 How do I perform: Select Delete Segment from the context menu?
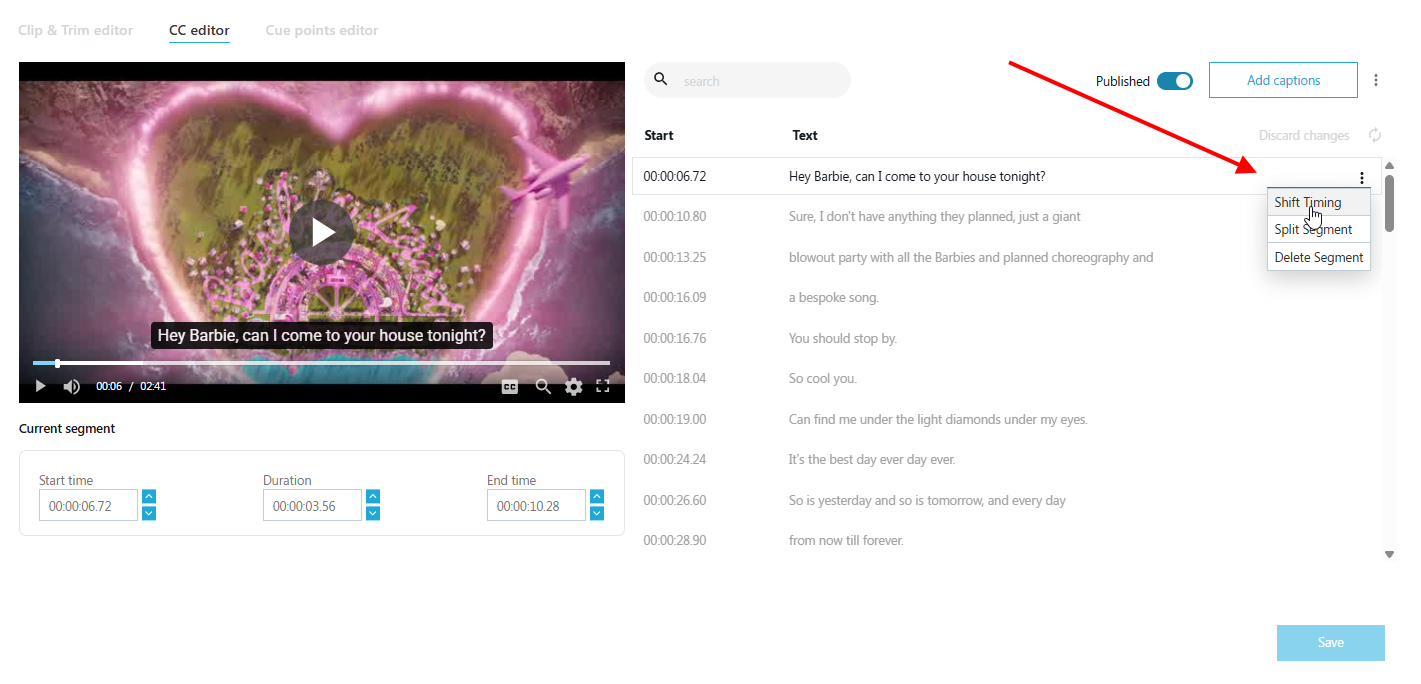coord(1318,256)
